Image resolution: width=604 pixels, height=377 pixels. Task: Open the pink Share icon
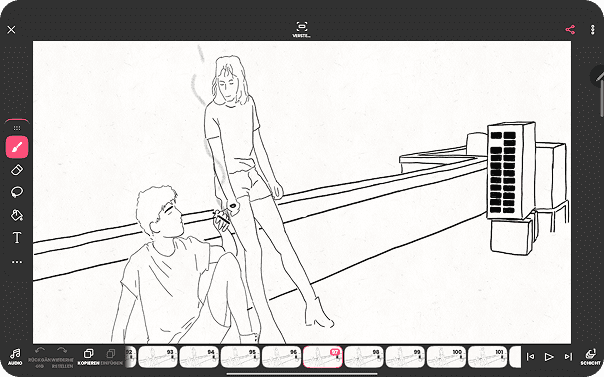[x=570, y=30]
